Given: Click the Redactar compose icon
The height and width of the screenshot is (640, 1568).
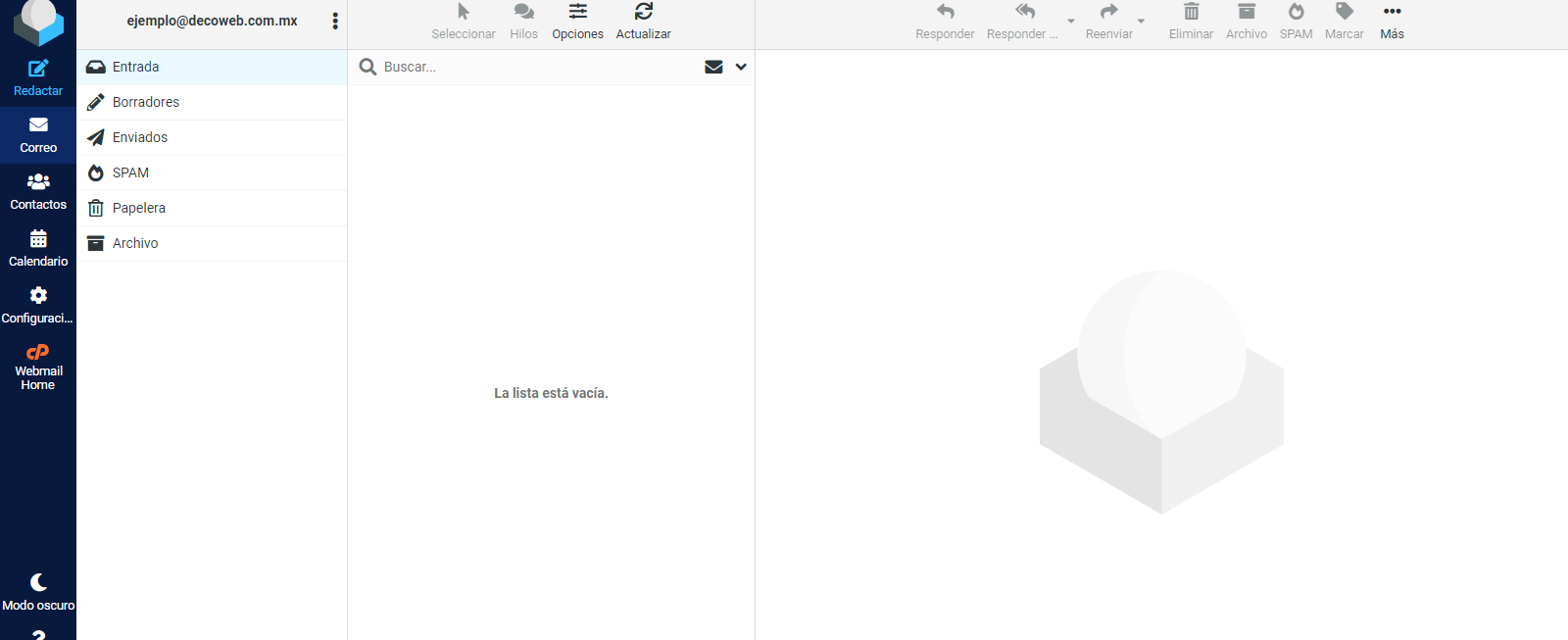Looking at the screenshot, I should point(38,69).
